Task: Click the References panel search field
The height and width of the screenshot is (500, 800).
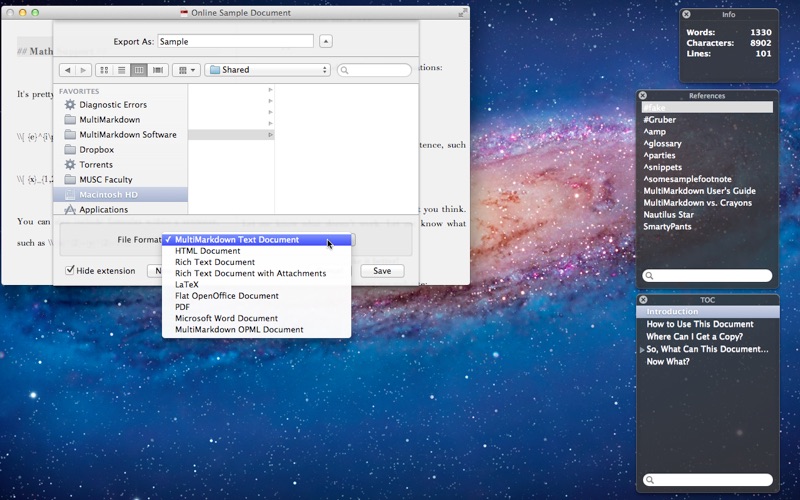Action: click(707, 276)
